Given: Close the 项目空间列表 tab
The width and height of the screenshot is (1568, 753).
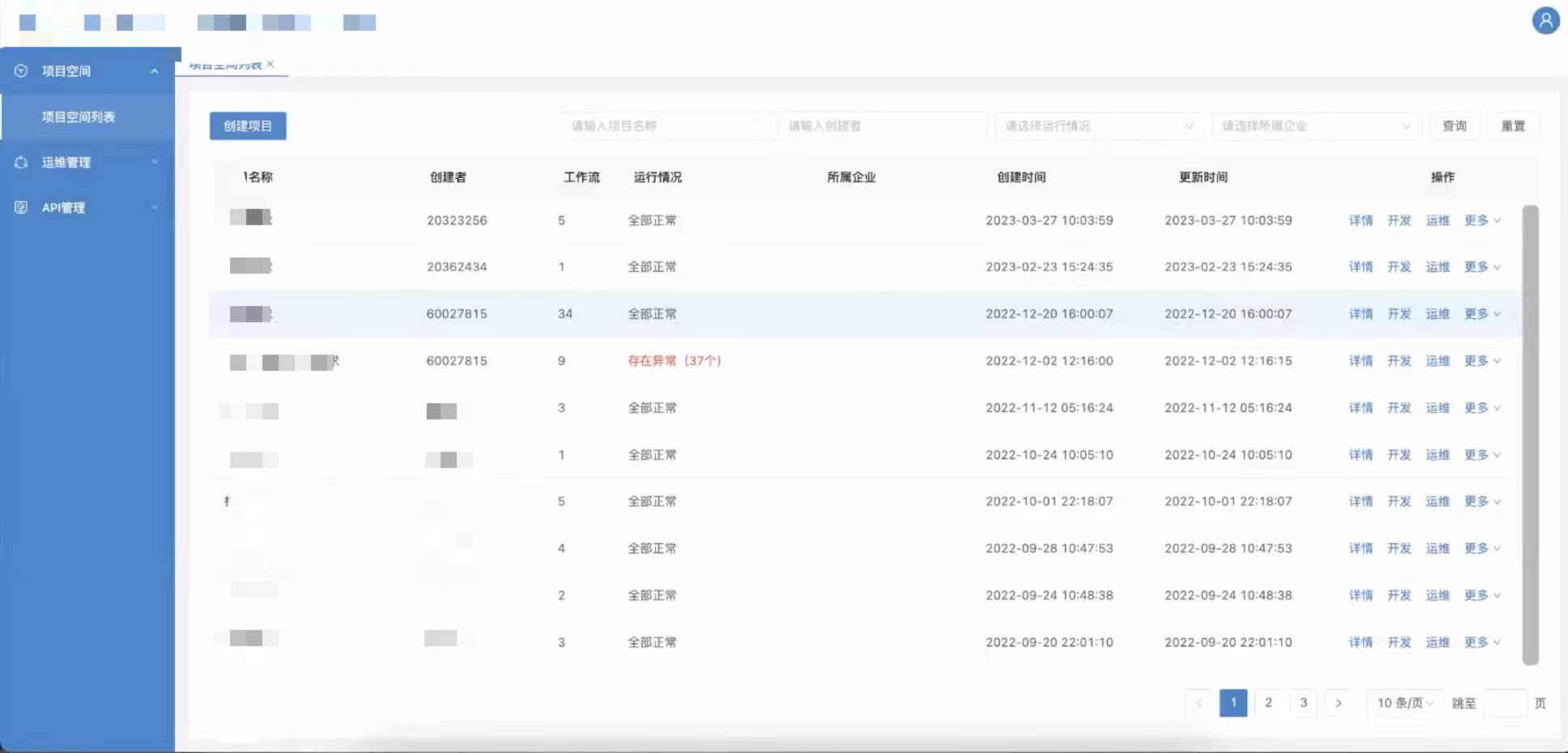Looking at the screenshot, I should 271,64.
